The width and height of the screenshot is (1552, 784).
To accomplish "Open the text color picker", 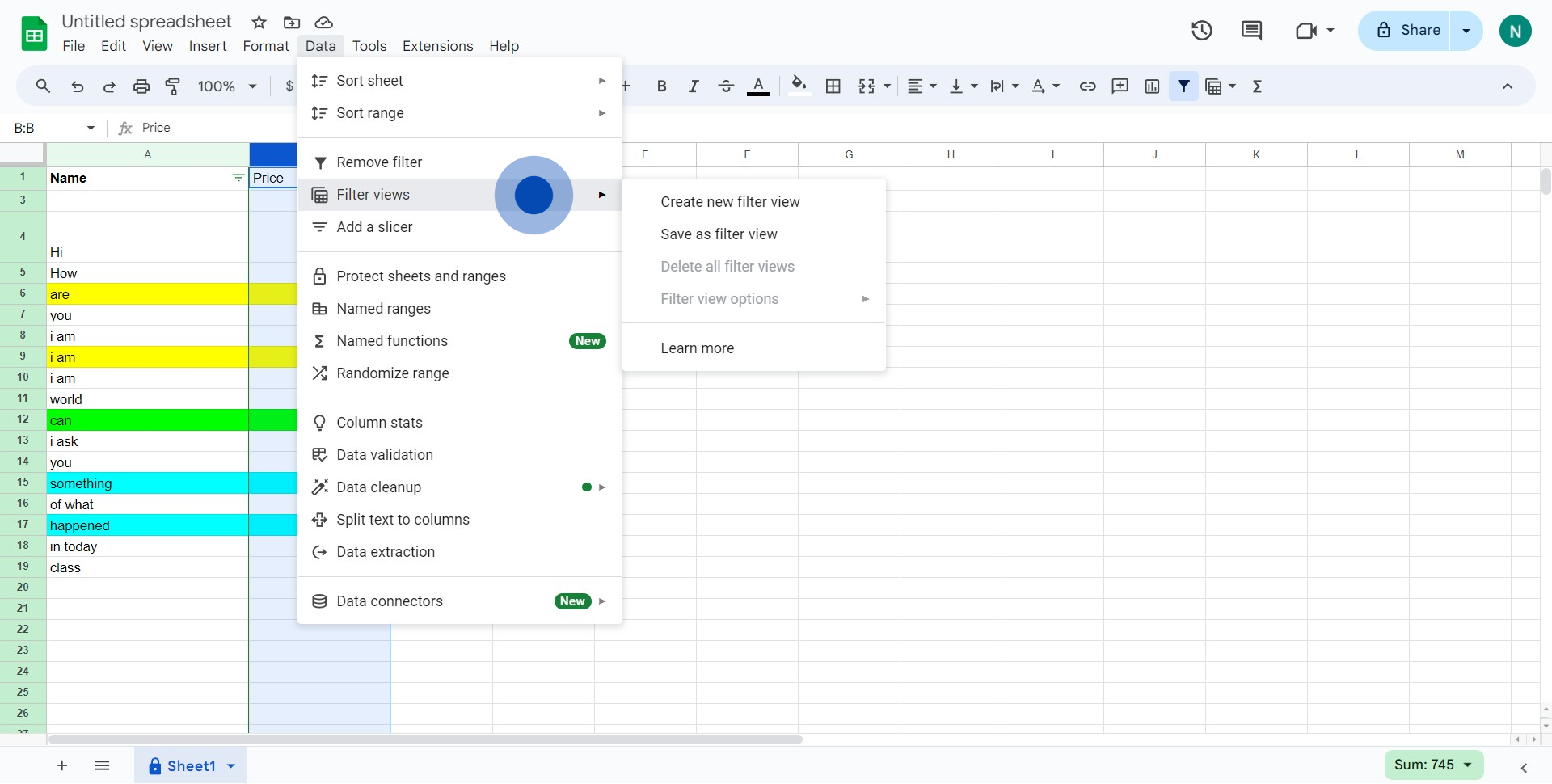I will pyautogui.click(x=758, y=86).
